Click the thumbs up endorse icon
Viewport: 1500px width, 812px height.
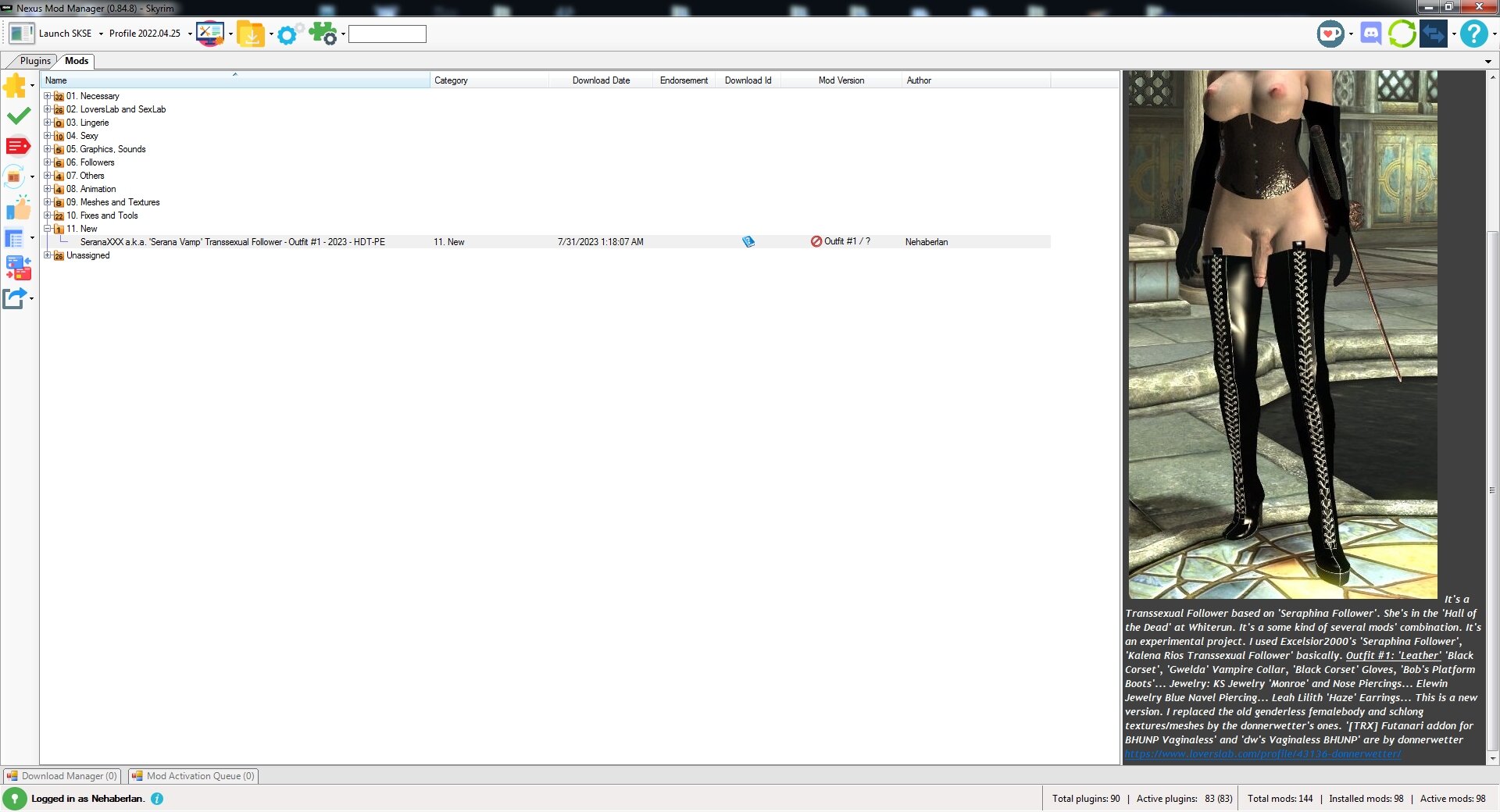click(19, 208)
